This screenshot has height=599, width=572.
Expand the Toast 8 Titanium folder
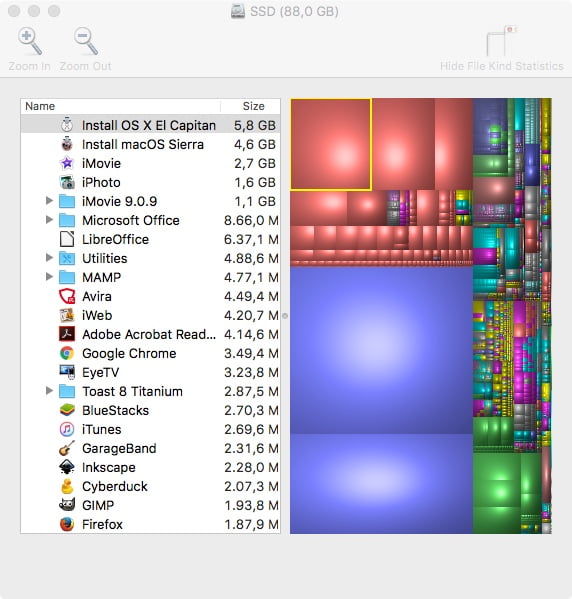49,390
